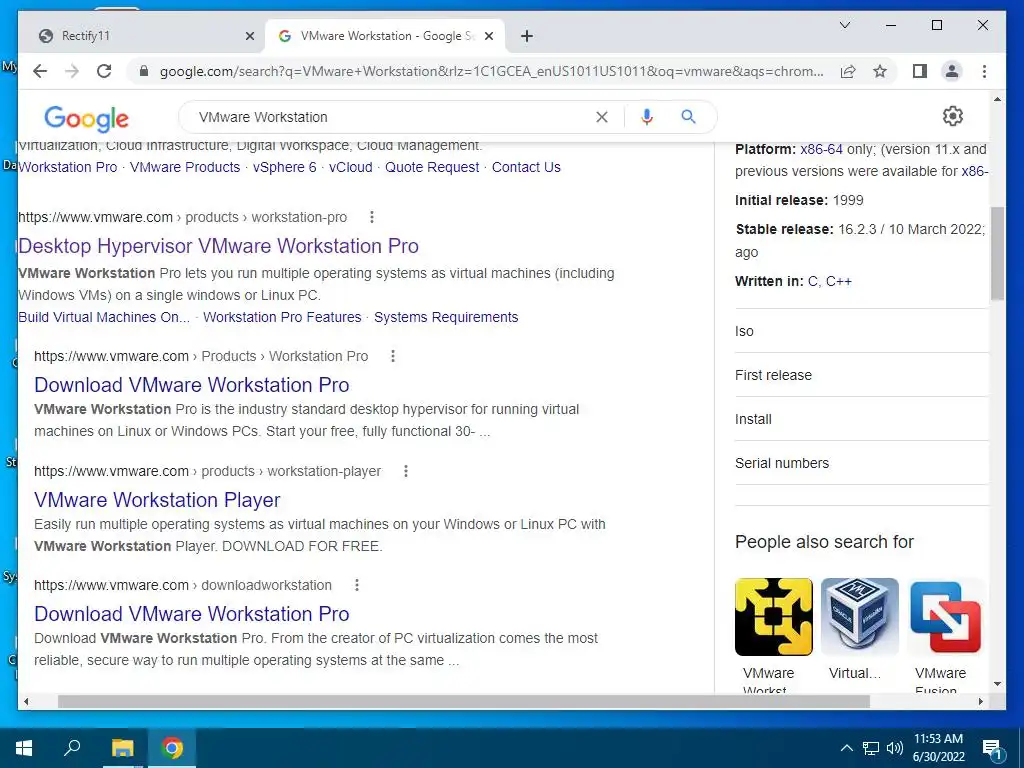Open Google quick settings gear
Viewport: 1024px width, 768px height.
pyautogui.click(x=953, y=116)
